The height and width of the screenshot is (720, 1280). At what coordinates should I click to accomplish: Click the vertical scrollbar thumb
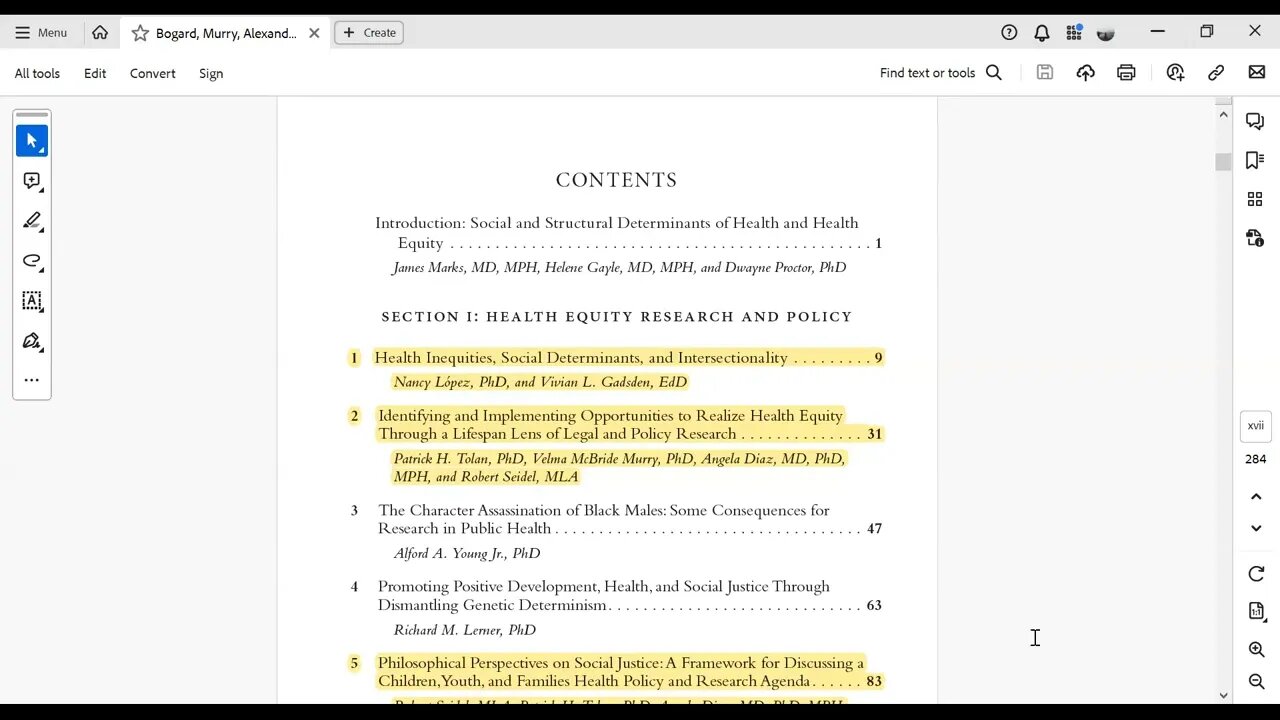click(x=1223, y=162)
